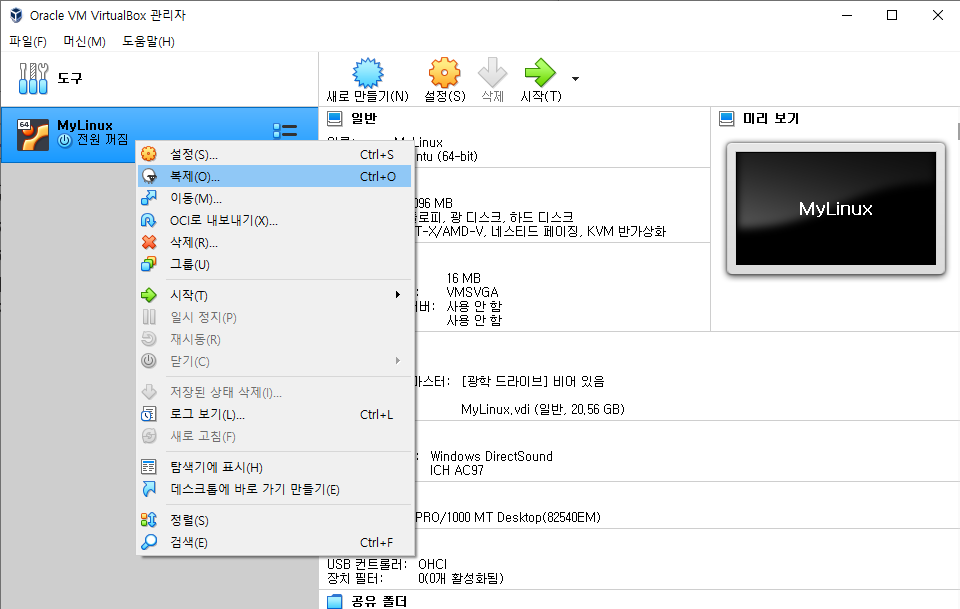960x609 pixels.
Task: Select 삭제(R)... remove entry
Action: tap(274, 242)
